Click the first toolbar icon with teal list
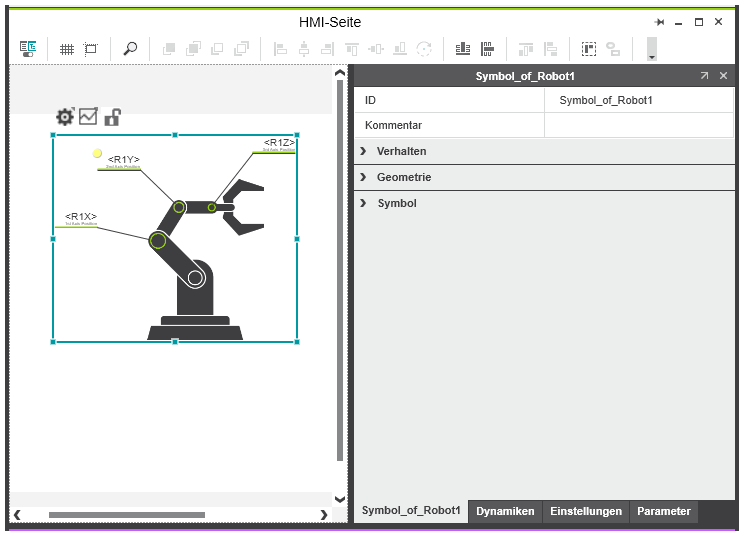This screenshot has height=536, width=744. [x=28, y=49]
